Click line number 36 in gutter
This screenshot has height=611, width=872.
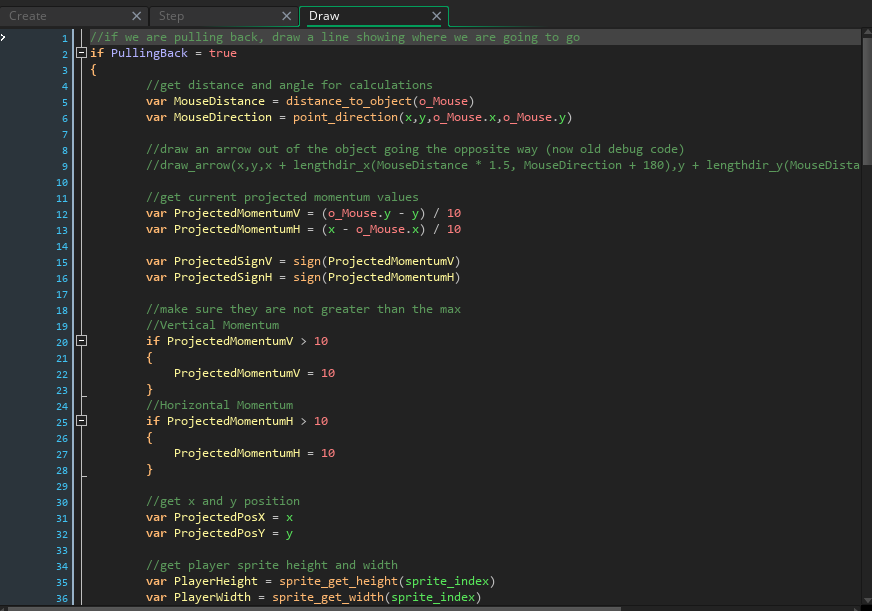pos(62,598)
